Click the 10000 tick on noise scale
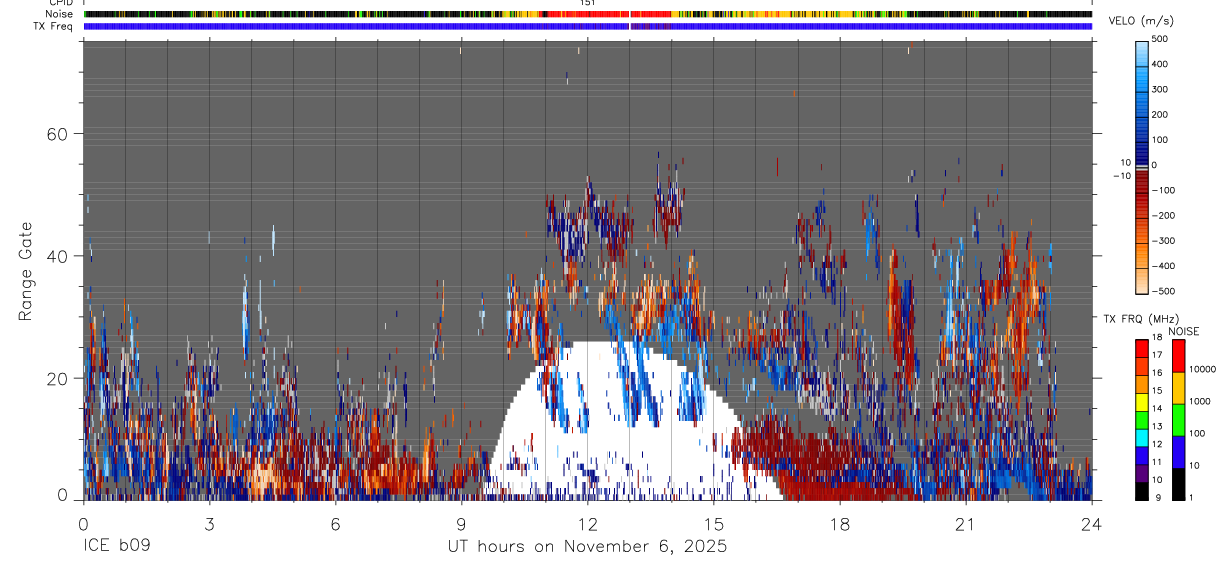The image size is (1228, 567). click(x=1202, y=369)
